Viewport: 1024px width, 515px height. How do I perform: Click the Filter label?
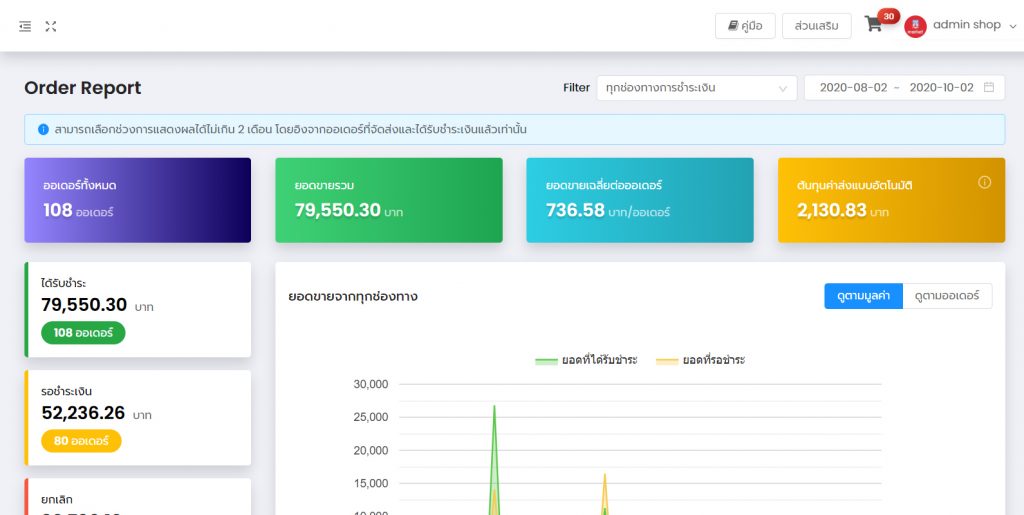576,87
